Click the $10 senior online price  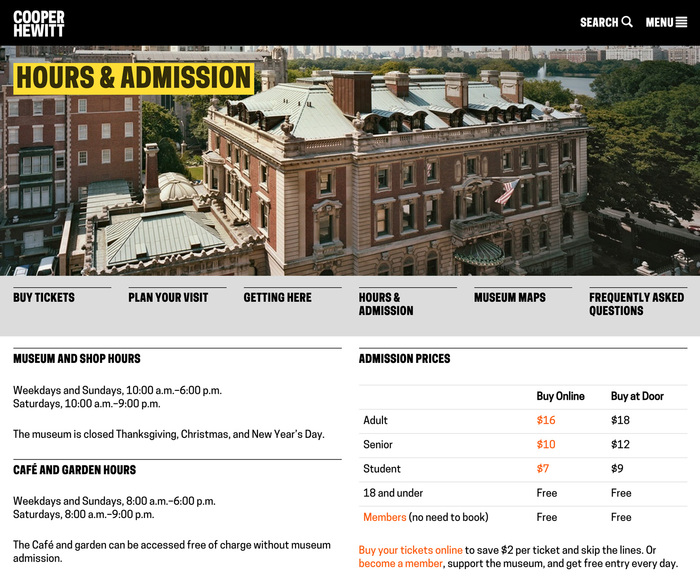point(546,444)
